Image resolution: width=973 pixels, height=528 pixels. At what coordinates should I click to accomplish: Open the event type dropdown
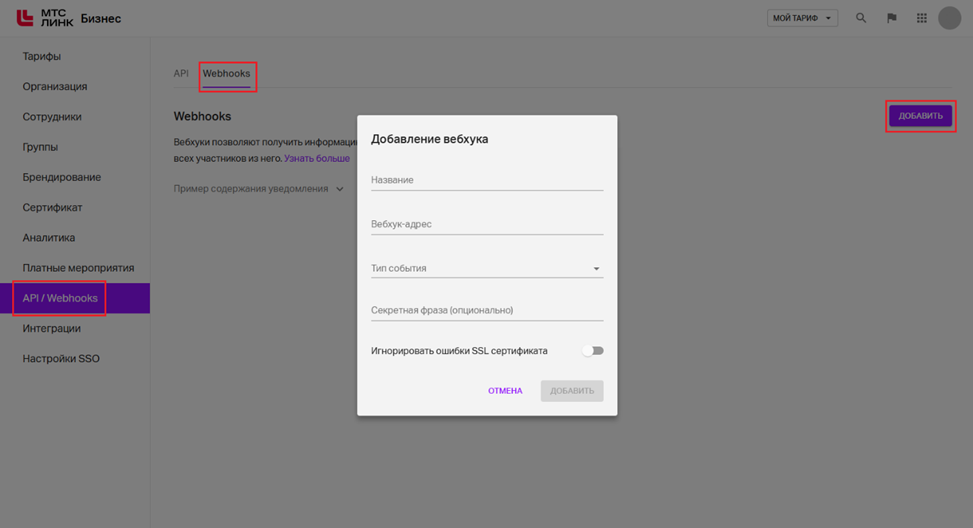487,268
